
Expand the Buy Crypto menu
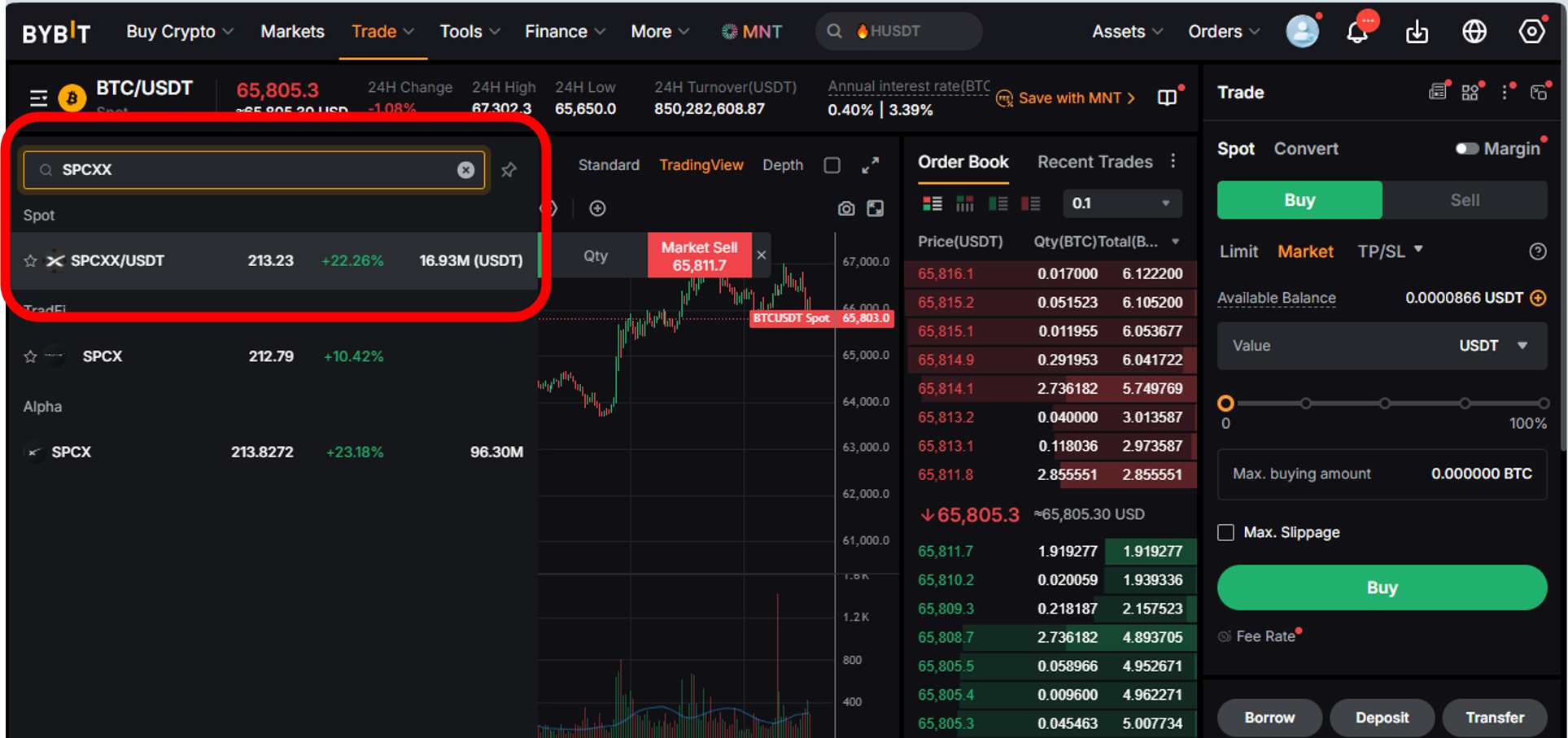180,31
